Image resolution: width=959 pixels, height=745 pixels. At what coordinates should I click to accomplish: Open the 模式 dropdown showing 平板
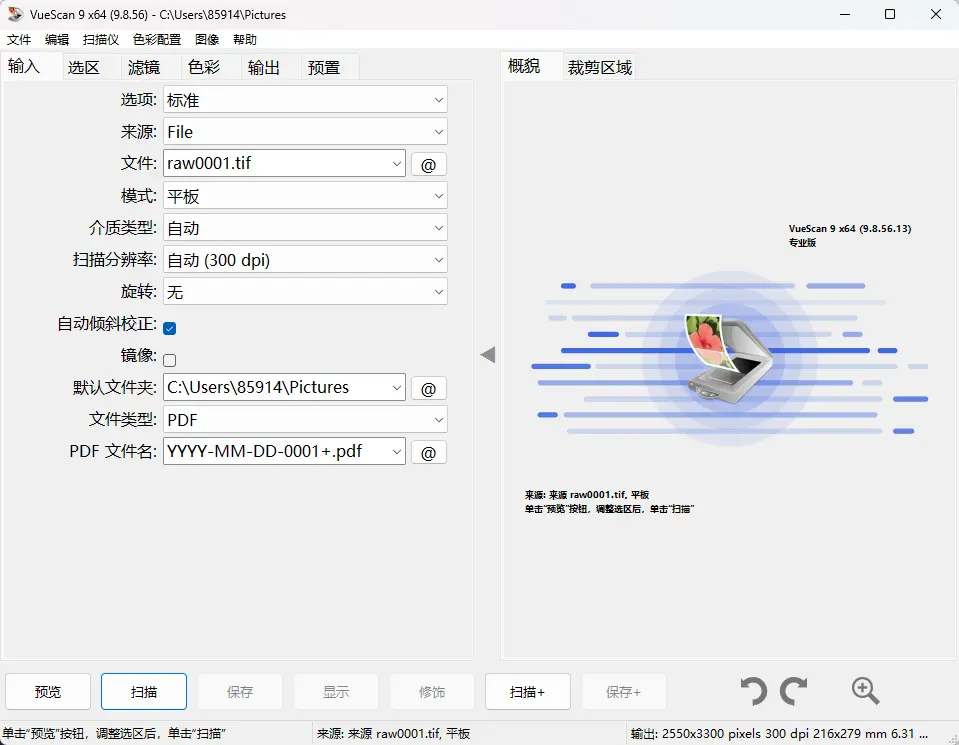(x=305, y=196)
